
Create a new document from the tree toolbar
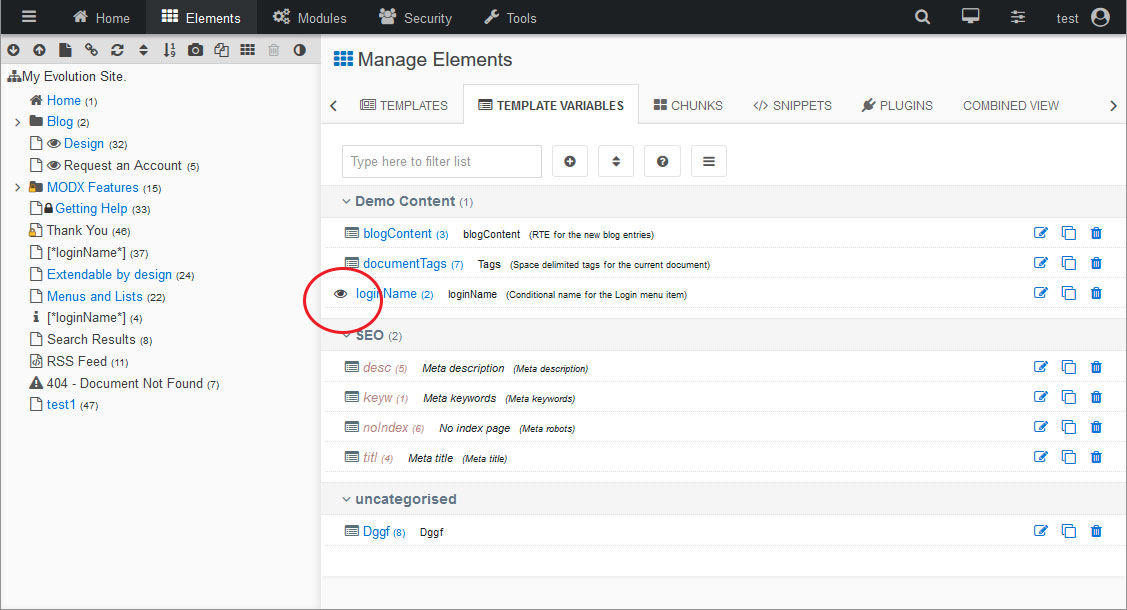65,49
